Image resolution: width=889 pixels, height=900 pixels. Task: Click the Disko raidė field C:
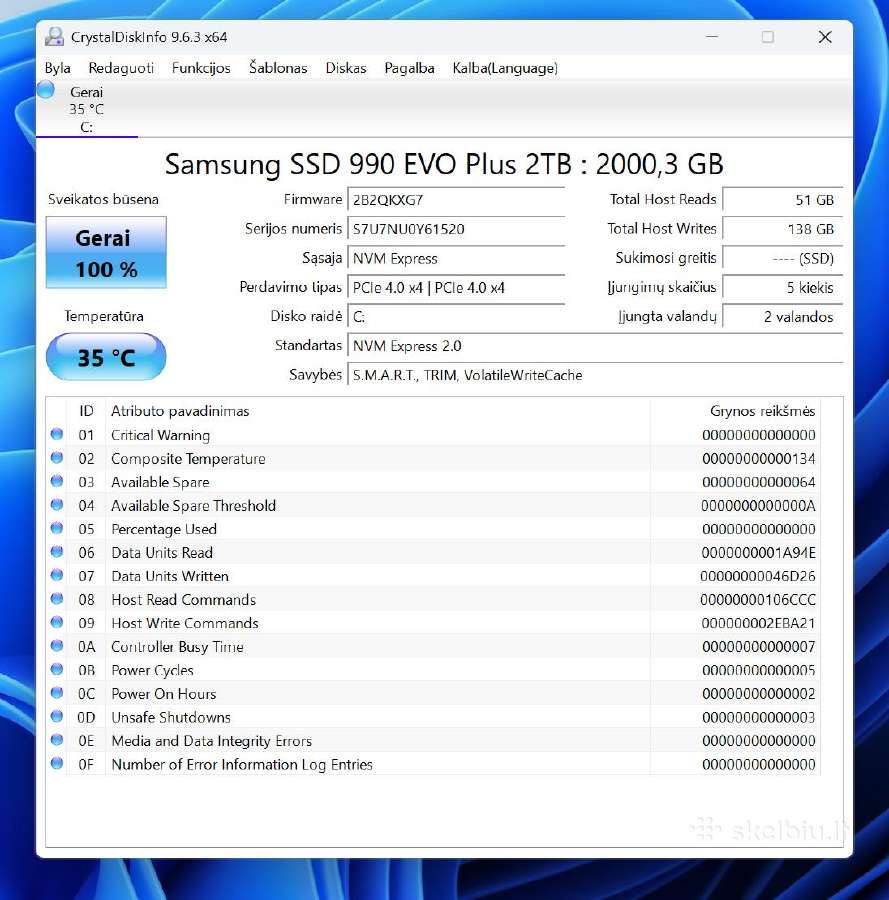pos(456,317)
